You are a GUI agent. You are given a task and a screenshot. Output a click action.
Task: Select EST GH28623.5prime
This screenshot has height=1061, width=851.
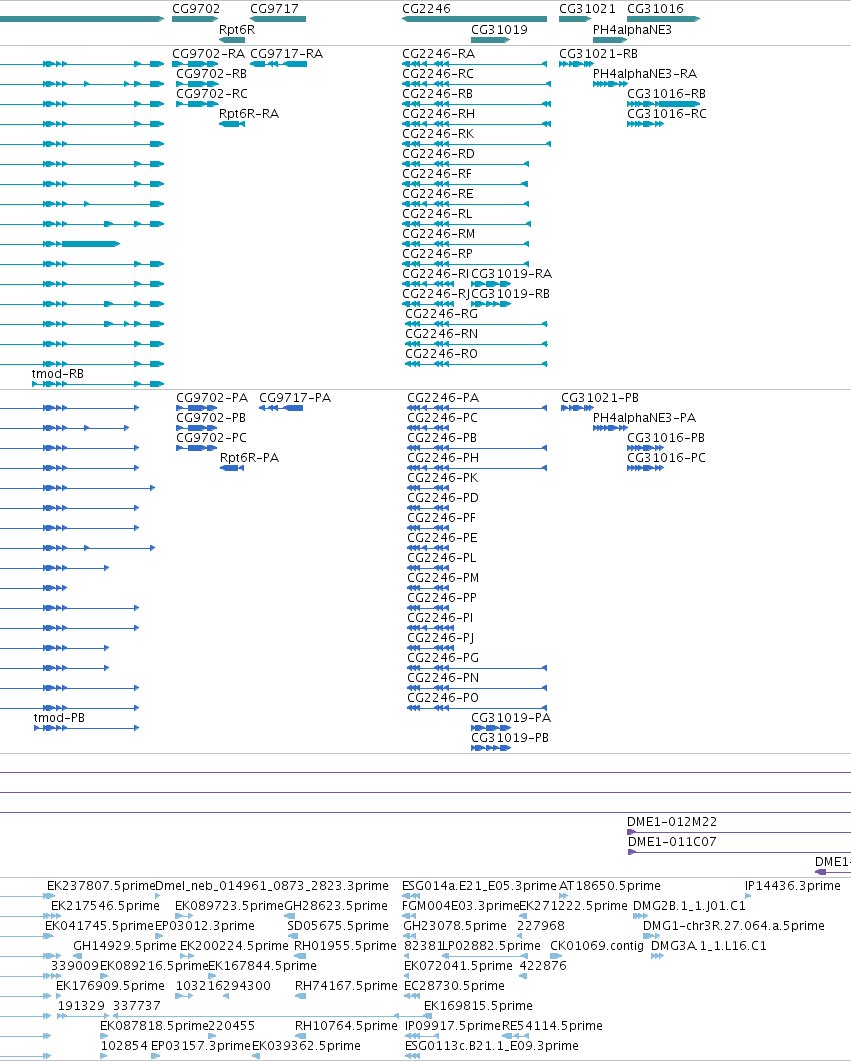tap(336, 905)
